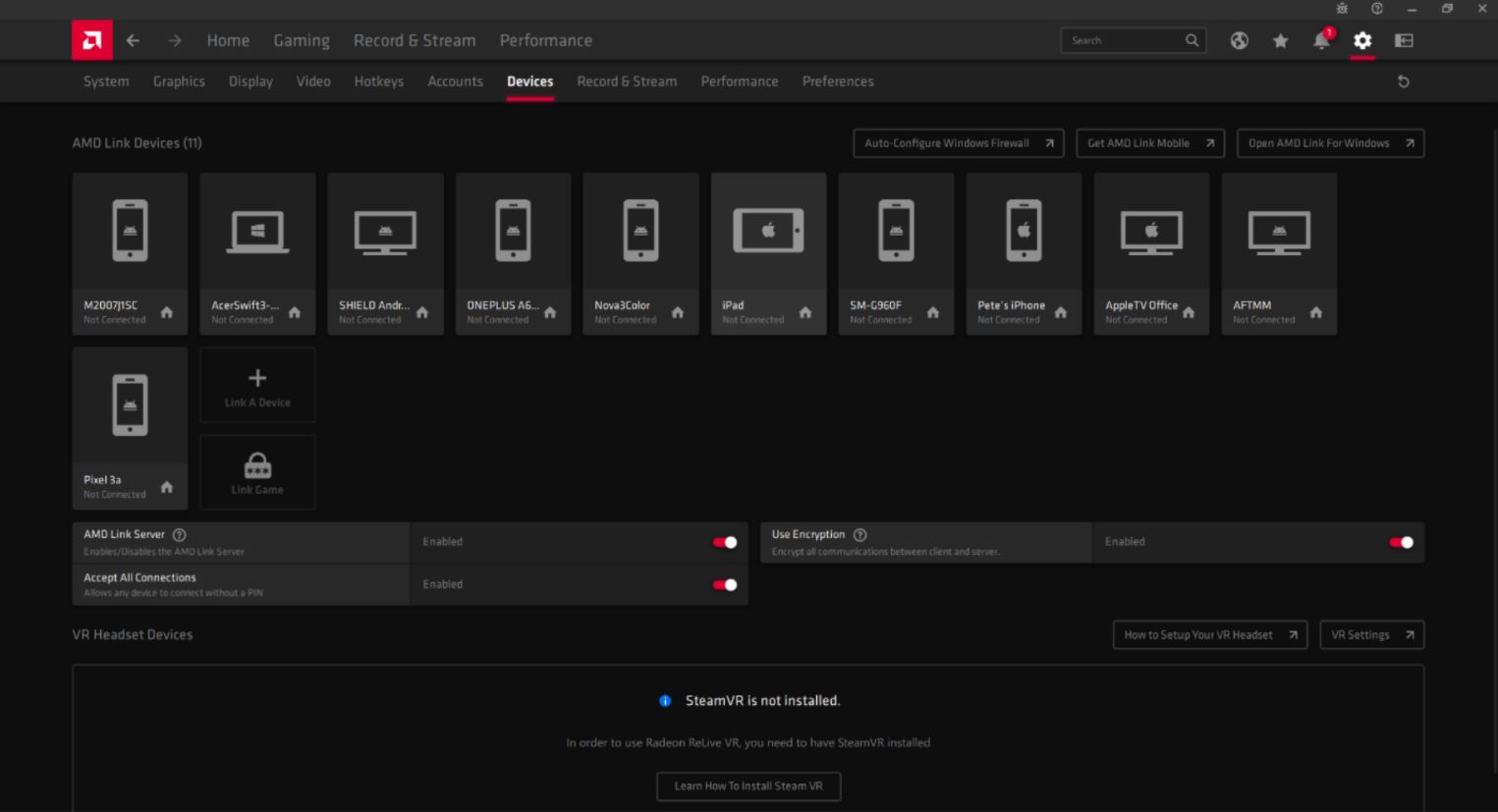1498x812 pixels.
Task: Select the AcerSwift3 laptop device card
Action: coord(257,254)
